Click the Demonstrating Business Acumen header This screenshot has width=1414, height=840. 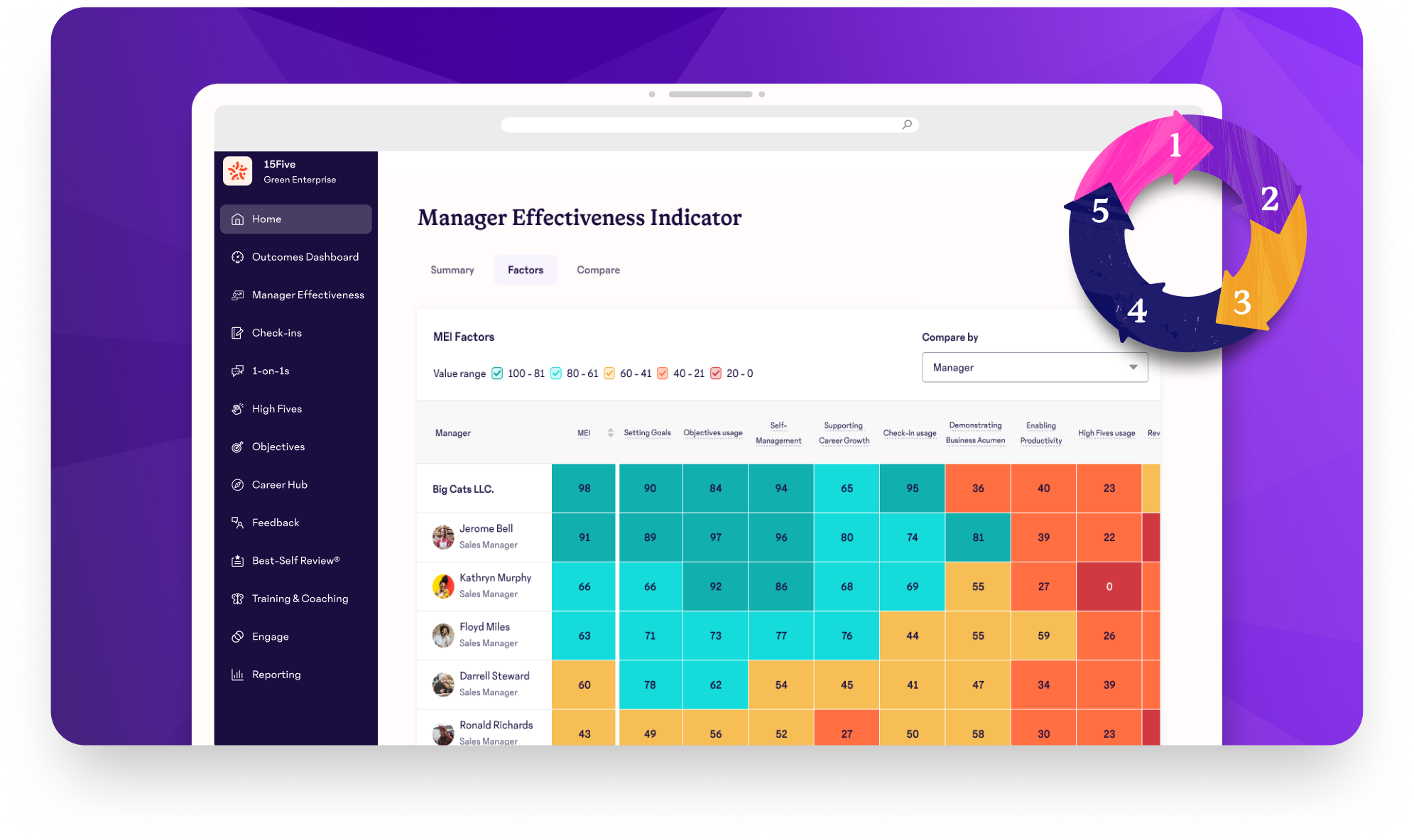click(x=975, y=433)
